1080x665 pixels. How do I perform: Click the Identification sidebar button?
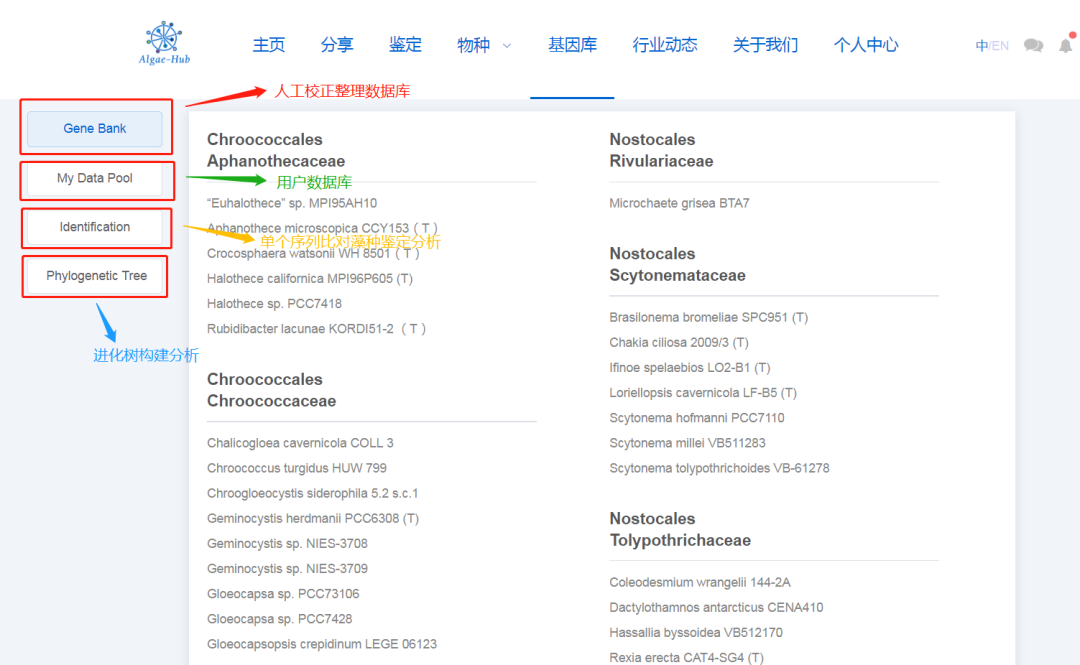94,227
